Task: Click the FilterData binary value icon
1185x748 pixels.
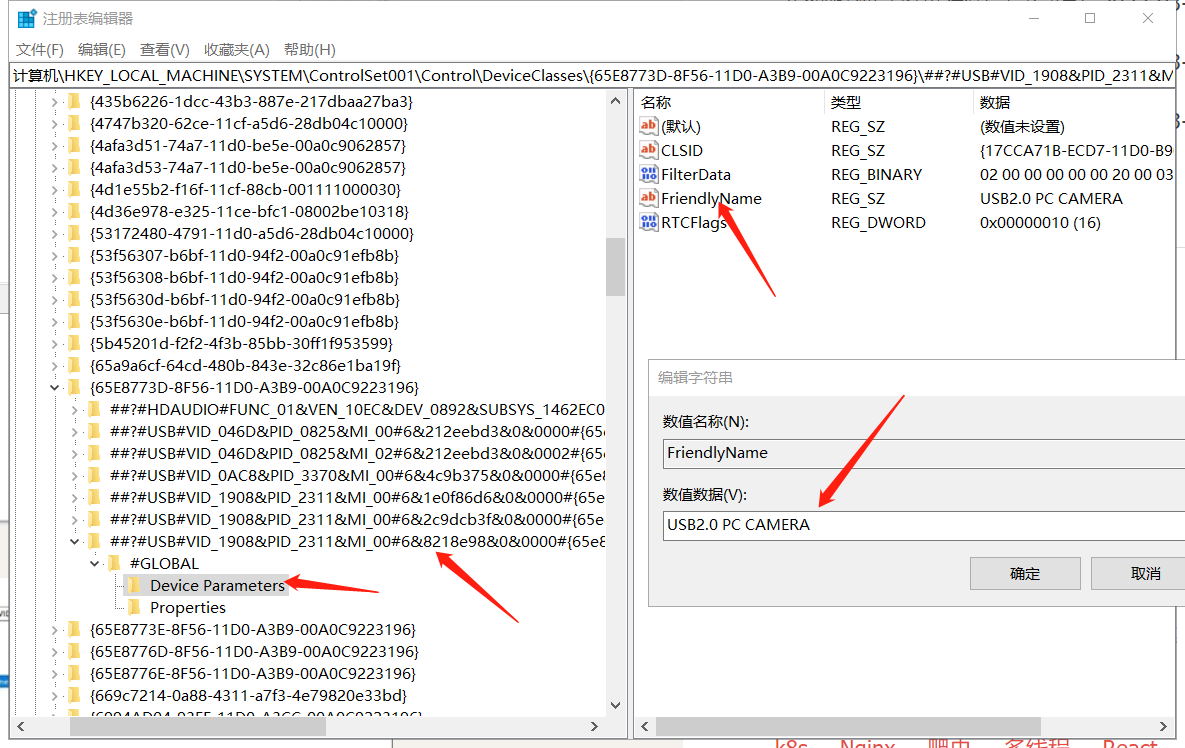Action: pyautogui.click(x=649, y=174)
